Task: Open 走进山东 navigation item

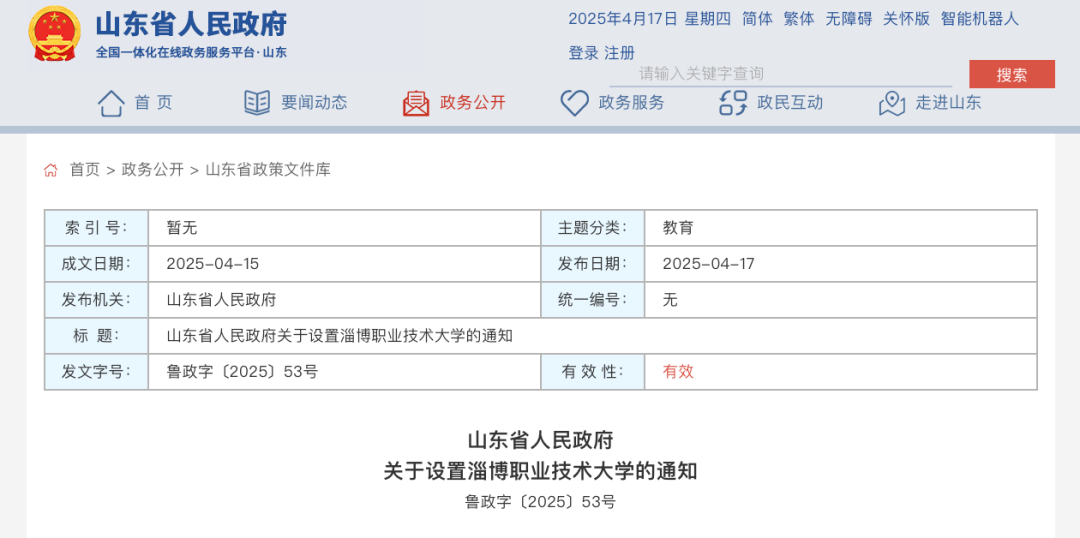Action: point(948,103)
